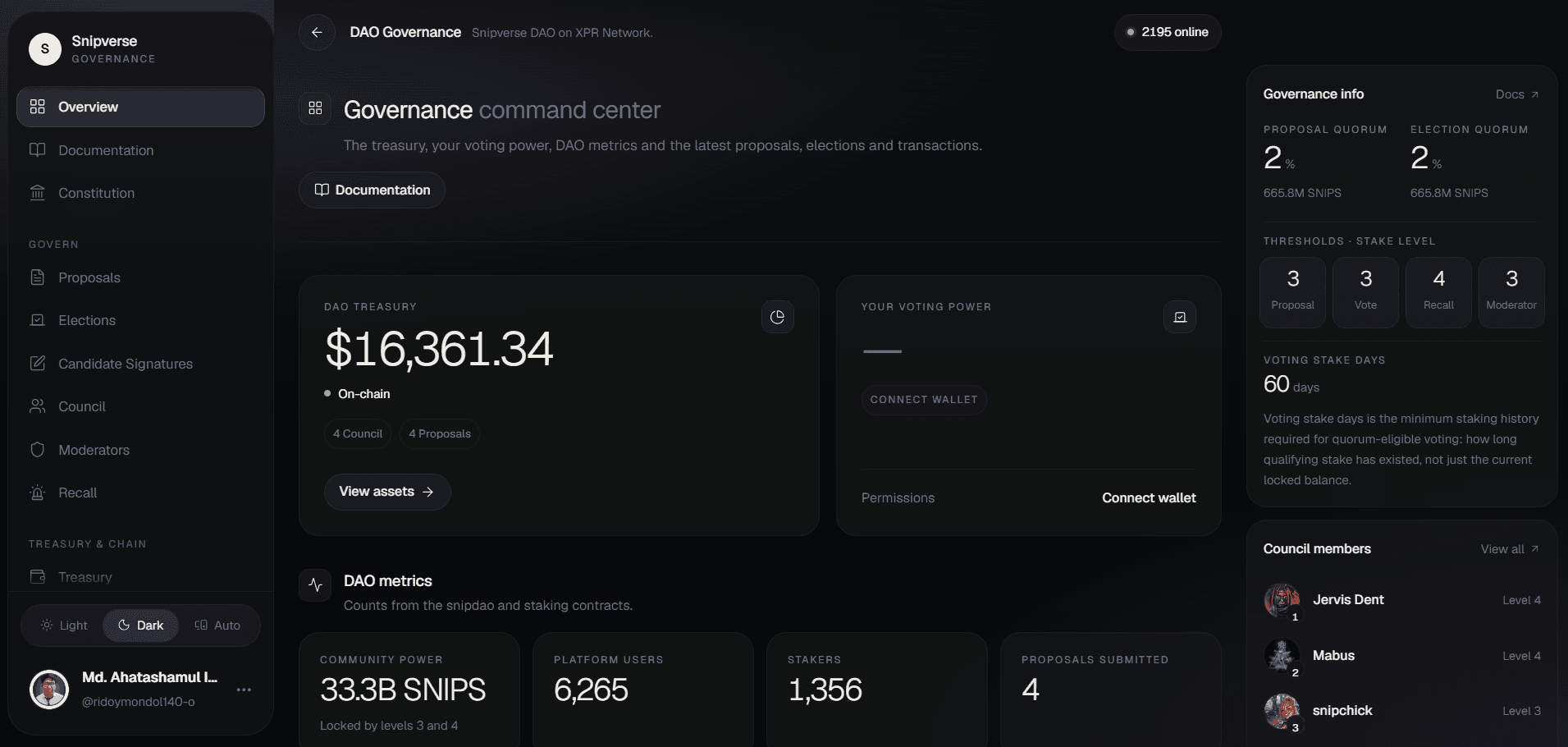Click the Documentation button under the heading
This screenshot has width=1568, height=747.
pyautogui.click(x=372, y=190)
